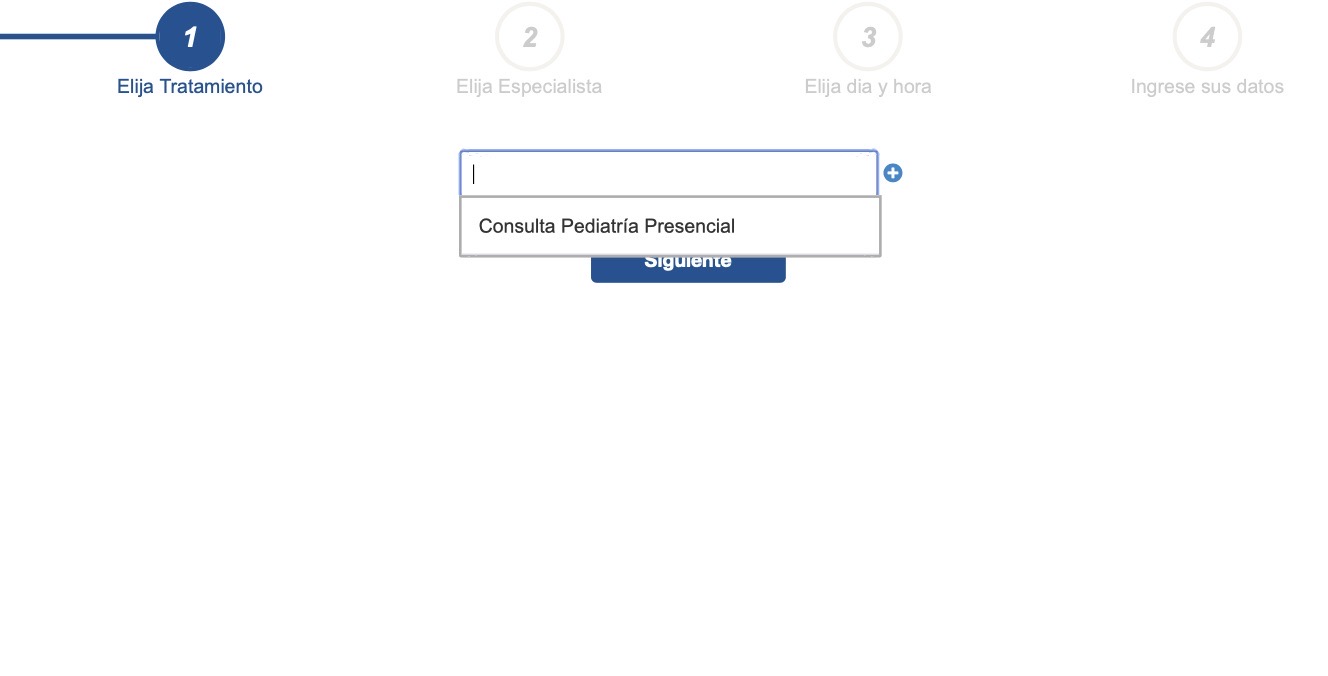Viewport: 1328px width, 676px height.
Task: Open the Elija Tratamiento step label
Action: (x=190, y=86)
